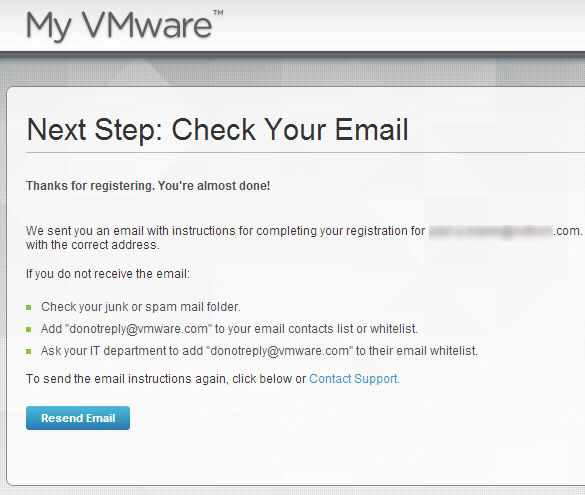Click the Next Step: Check Your Email heading

tap(218, 129)
